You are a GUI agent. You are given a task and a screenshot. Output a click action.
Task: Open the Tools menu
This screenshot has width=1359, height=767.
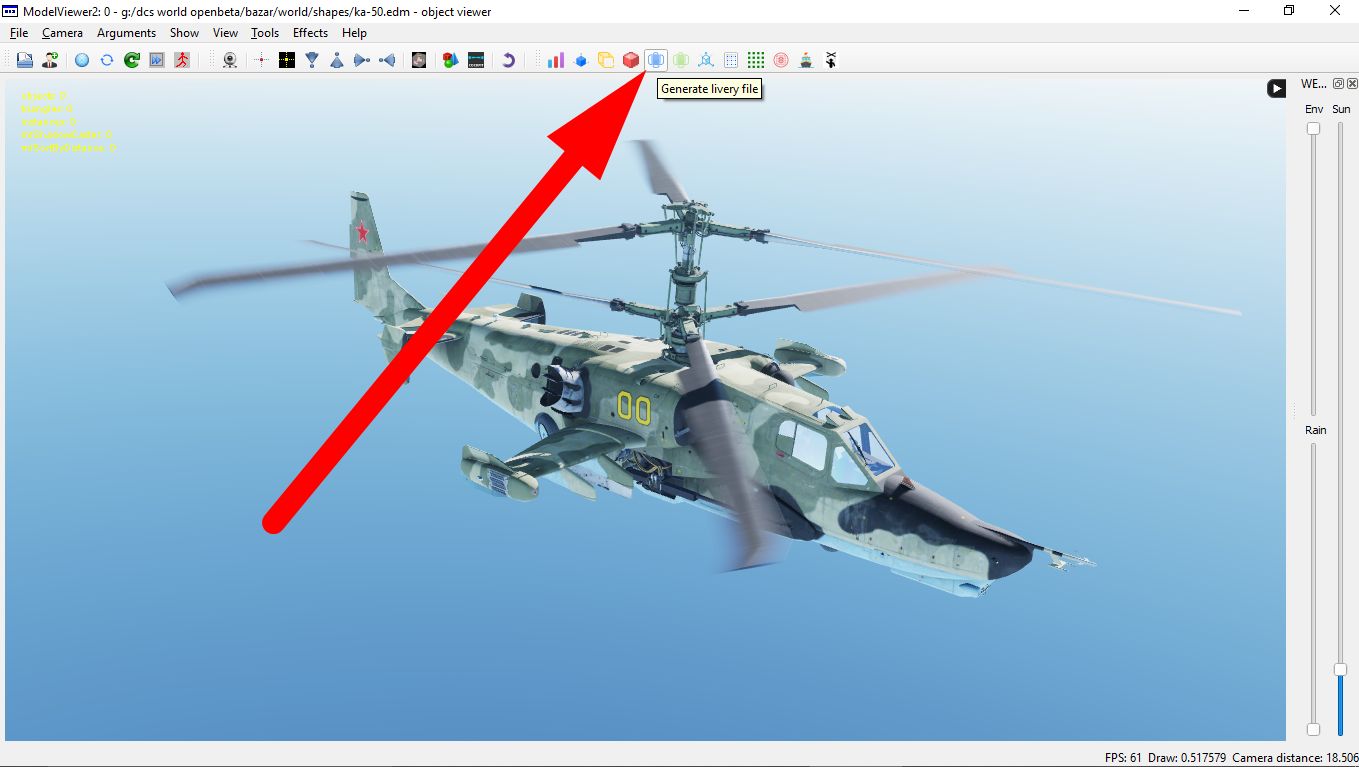265,33
